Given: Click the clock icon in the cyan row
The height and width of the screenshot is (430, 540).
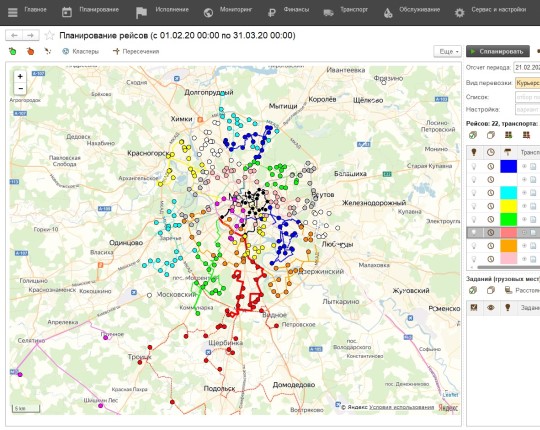Looking at the screenshot, I should [x=491, y=193].
